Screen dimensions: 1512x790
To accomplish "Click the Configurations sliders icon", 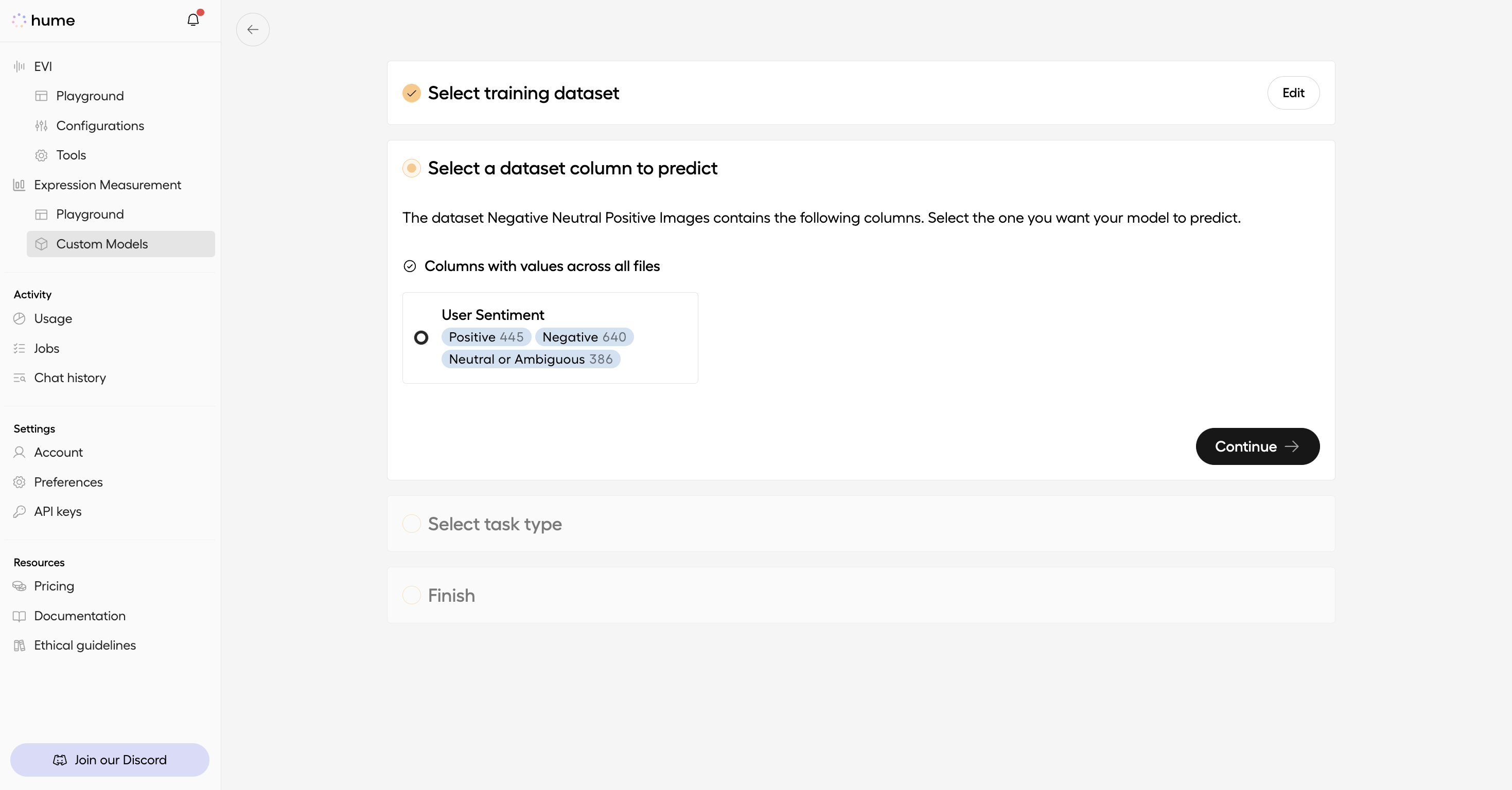I will pyautogui.click(x=41, y=125).
